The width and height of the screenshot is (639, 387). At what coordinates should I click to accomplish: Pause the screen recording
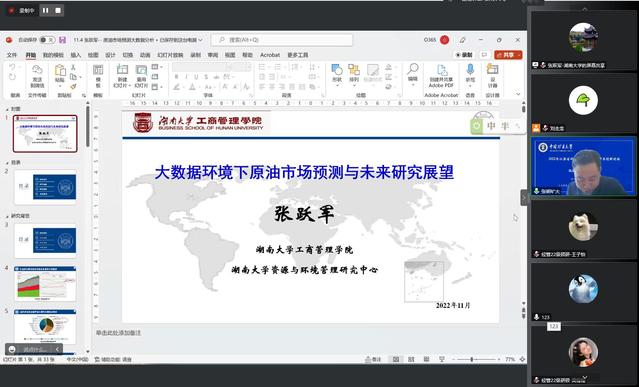(x=45, y=10)
